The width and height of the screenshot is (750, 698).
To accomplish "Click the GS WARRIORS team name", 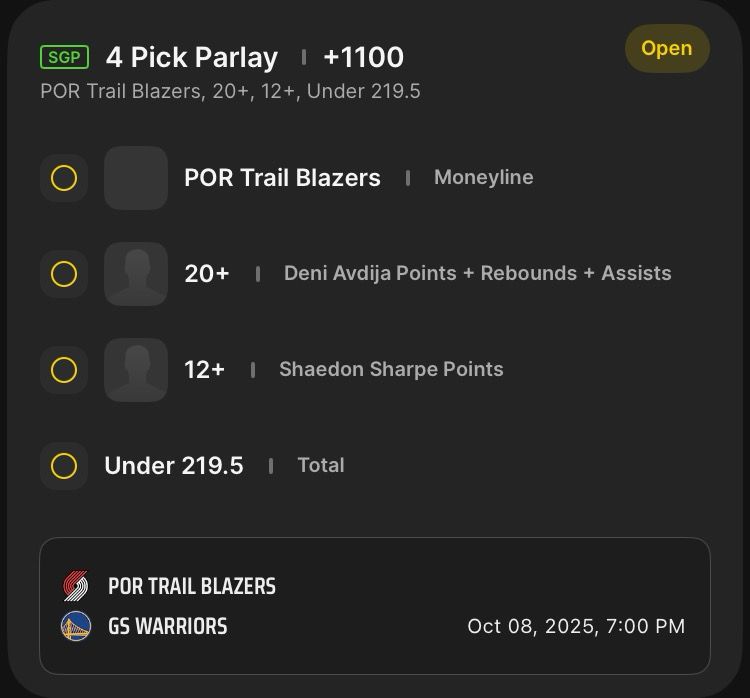I will [x=167, y=627].
